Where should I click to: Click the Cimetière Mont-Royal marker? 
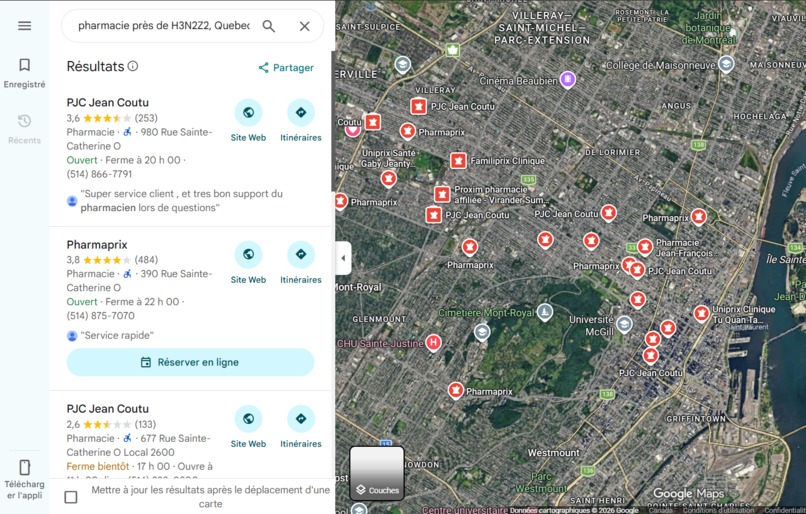[544, 311]
